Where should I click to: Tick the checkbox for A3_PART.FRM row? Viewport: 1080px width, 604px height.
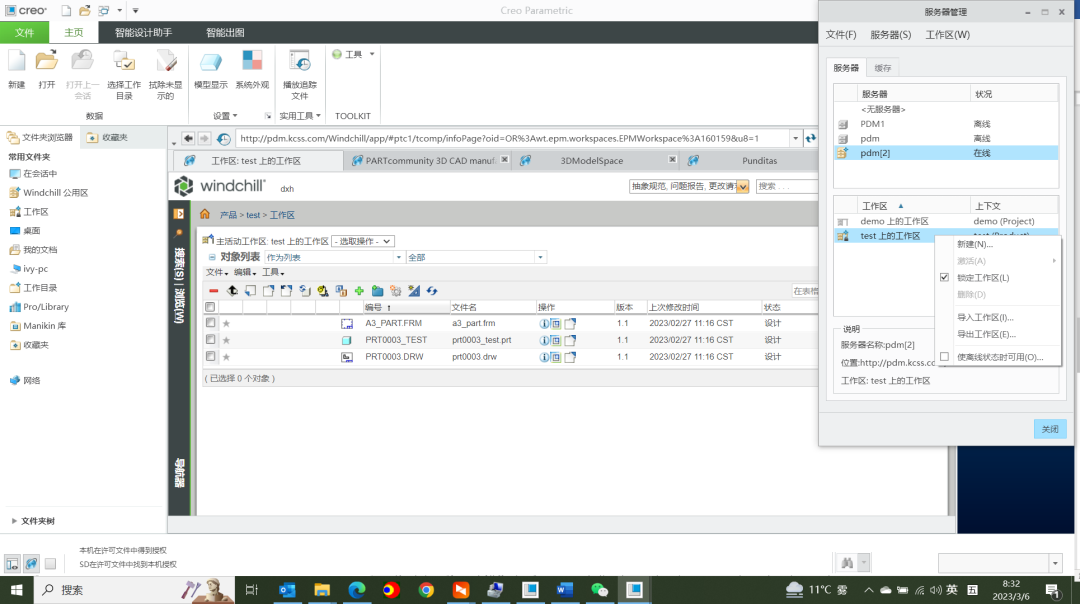coord(210,323)
